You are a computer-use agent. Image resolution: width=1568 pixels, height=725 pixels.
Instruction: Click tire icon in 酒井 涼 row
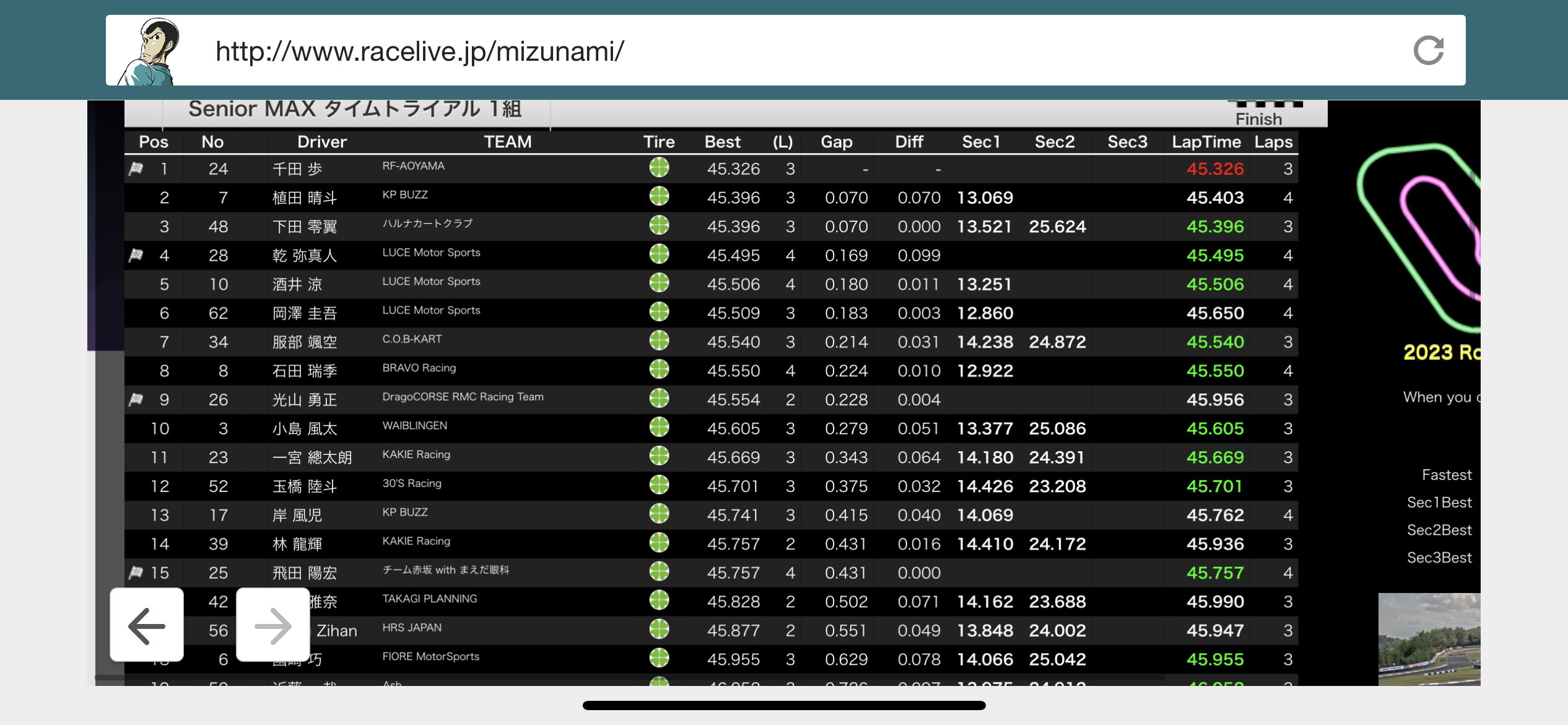click(x=659, y=283)
